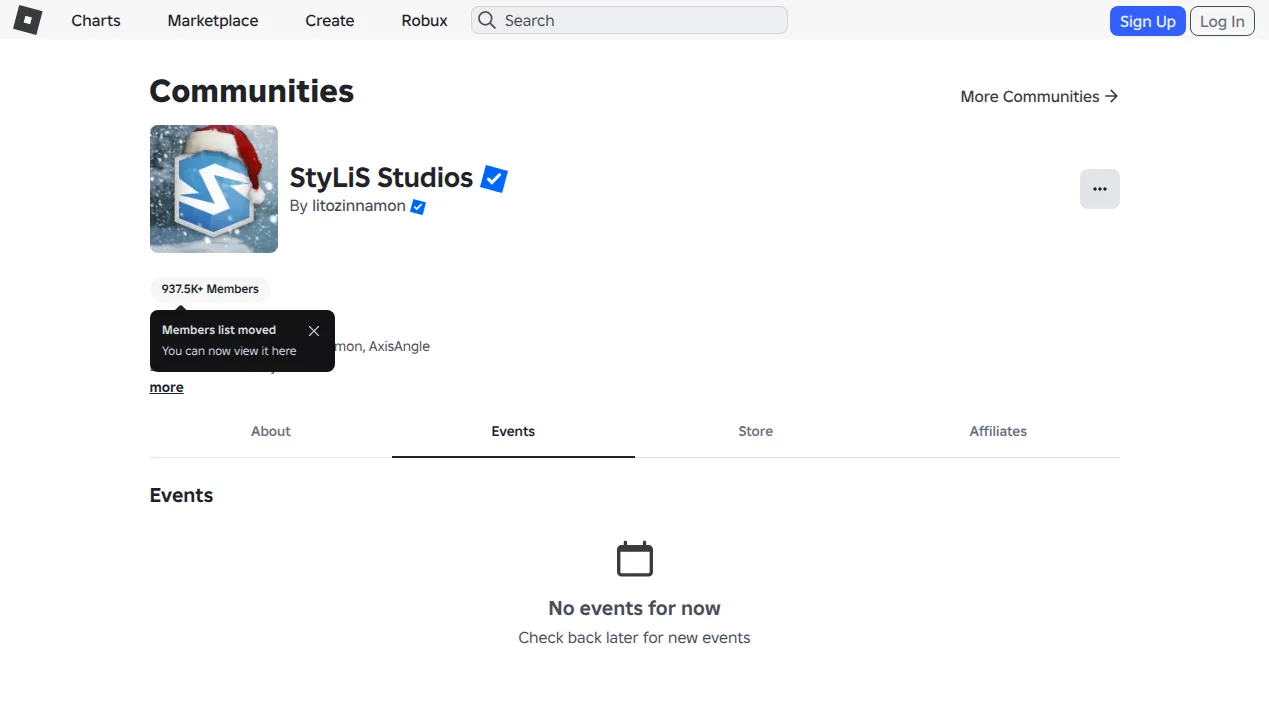Click the arrow next to More Communities
1269x712 pixels.
click(1111, 96)
